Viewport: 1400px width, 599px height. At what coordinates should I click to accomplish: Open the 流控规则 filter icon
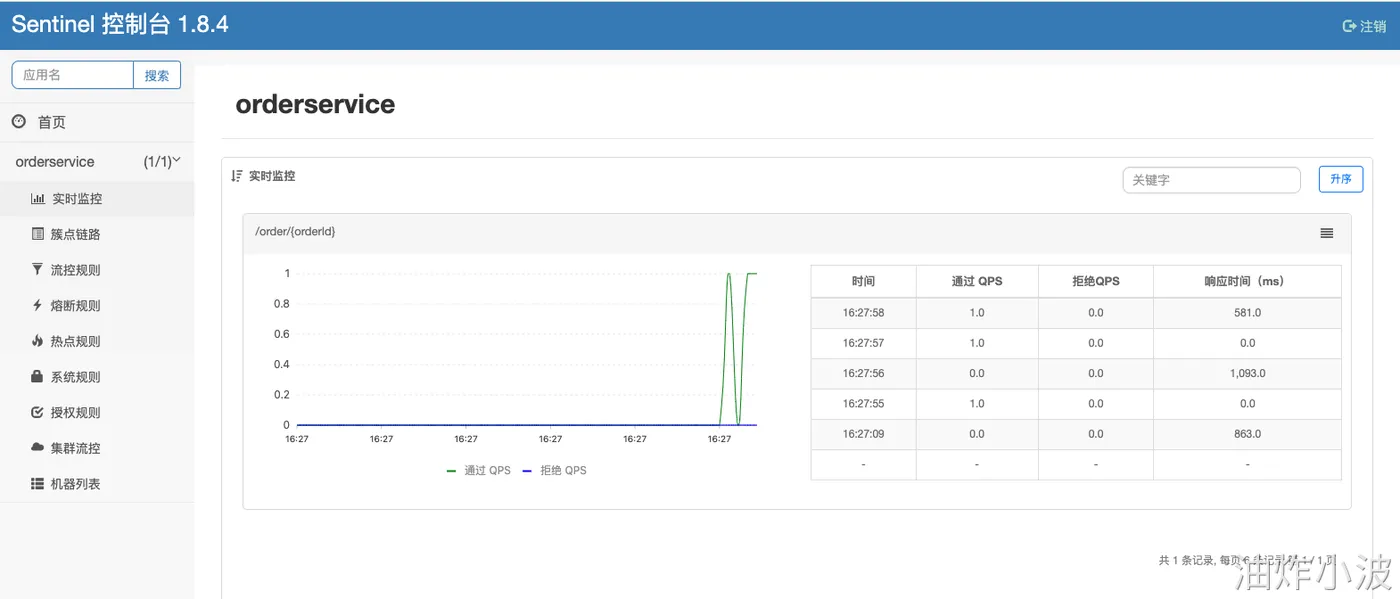pyautogui.click(x=38, y=270)
